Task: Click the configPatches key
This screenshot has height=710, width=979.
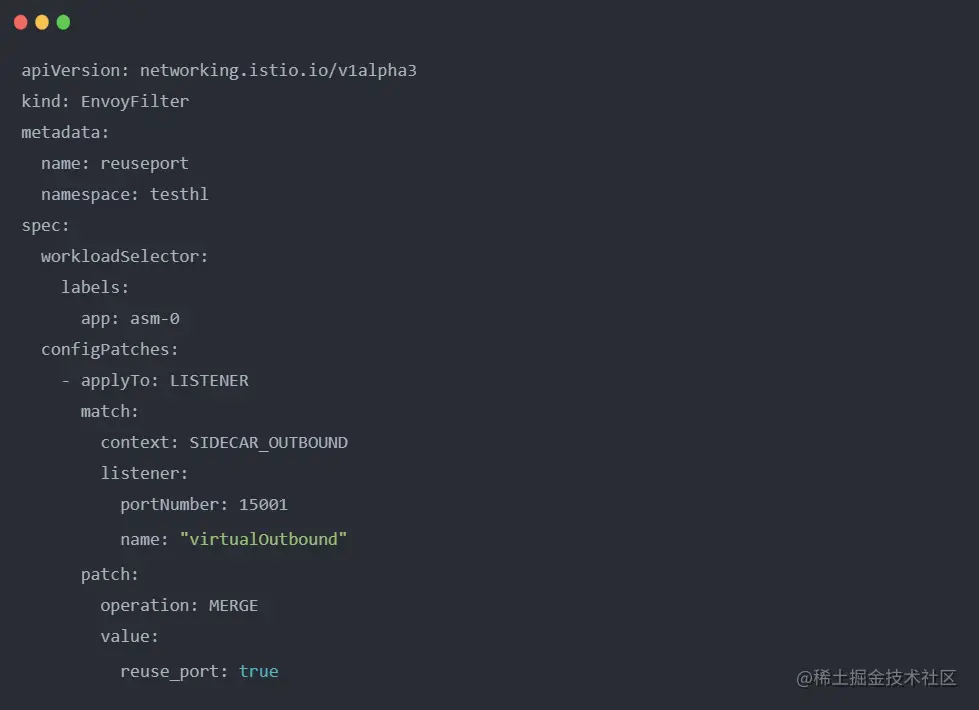Action: [x=109, y=349]
